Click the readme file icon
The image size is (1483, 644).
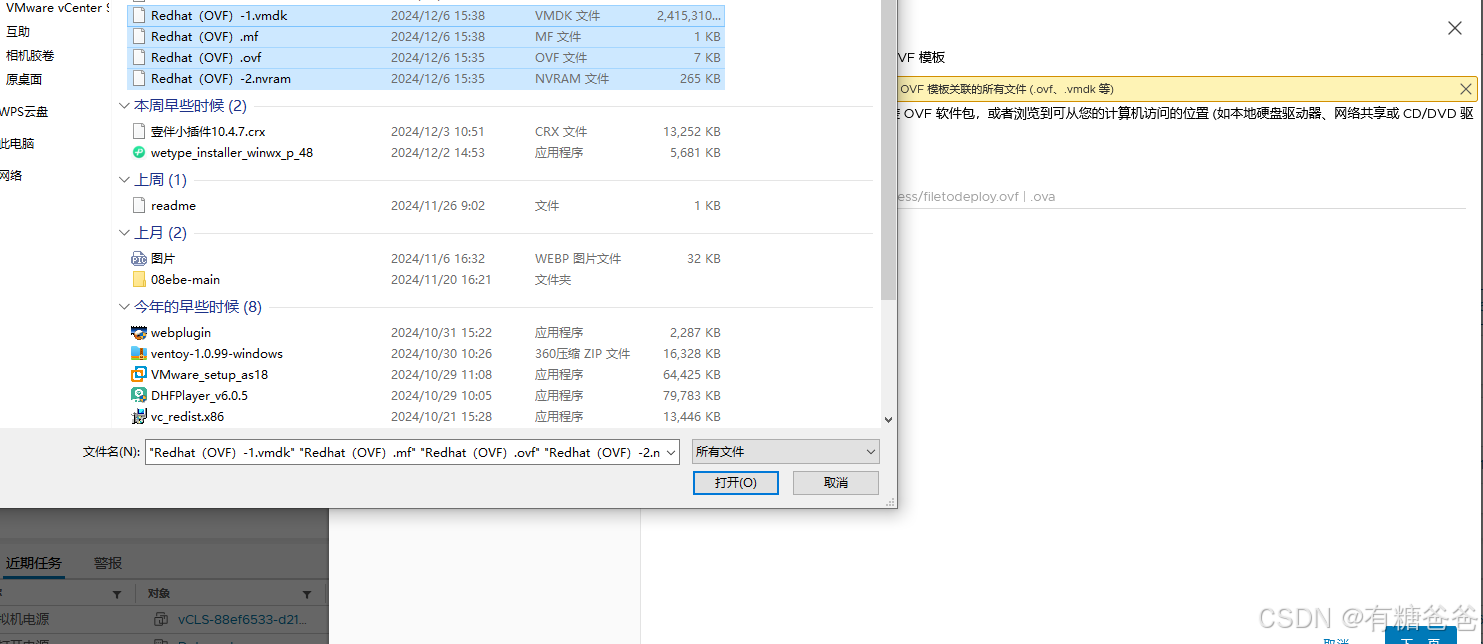tap(139, 206)
